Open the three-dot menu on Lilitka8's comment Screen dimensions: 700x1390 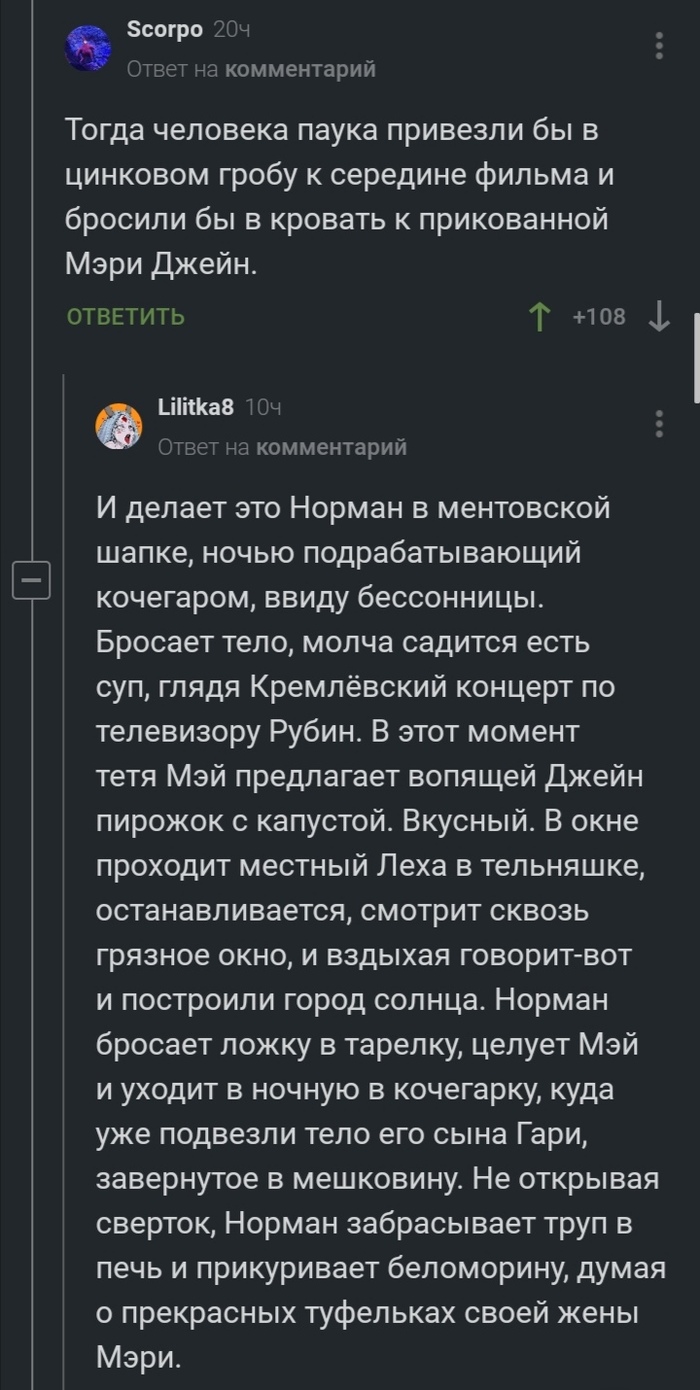[659, 423]
